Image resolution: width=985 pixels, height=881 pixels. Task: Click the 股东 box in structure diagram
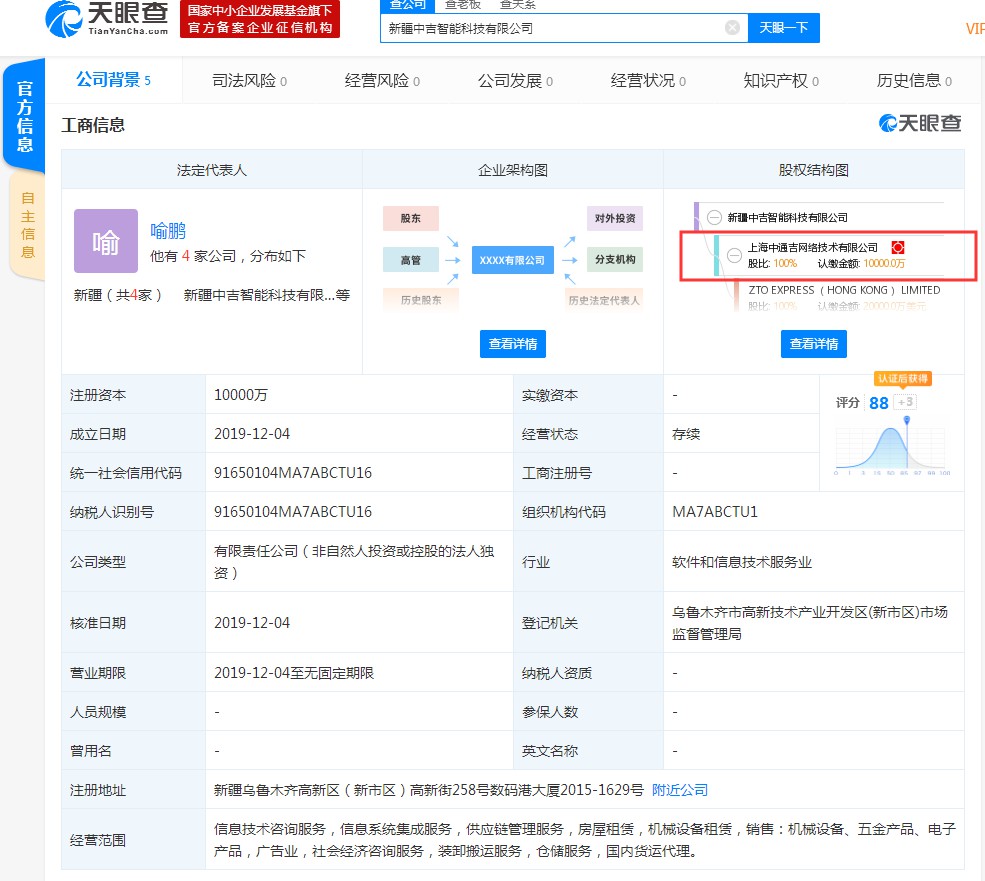point(410,218)
